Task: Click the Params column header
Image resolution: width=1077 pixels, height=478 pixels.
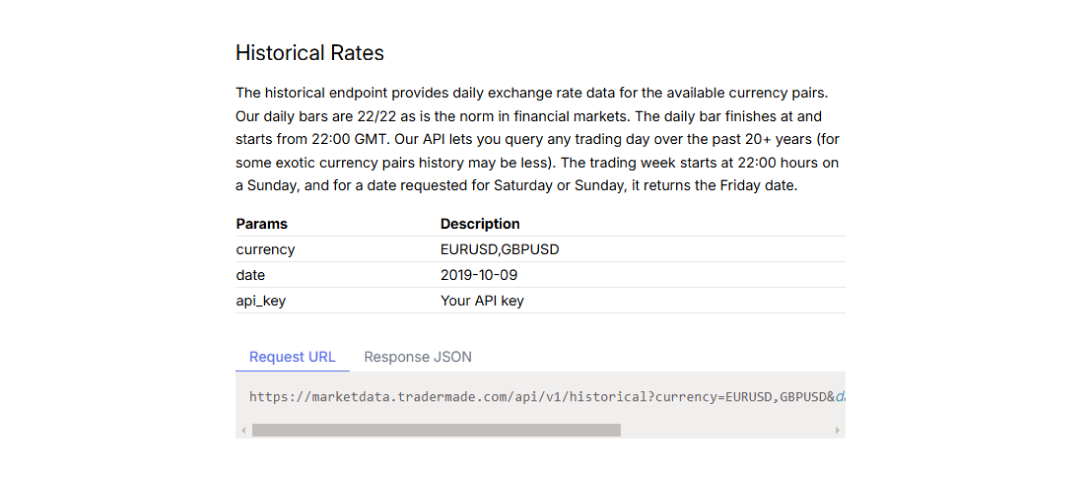Action: pyautogui.click(x=262, y=224)
